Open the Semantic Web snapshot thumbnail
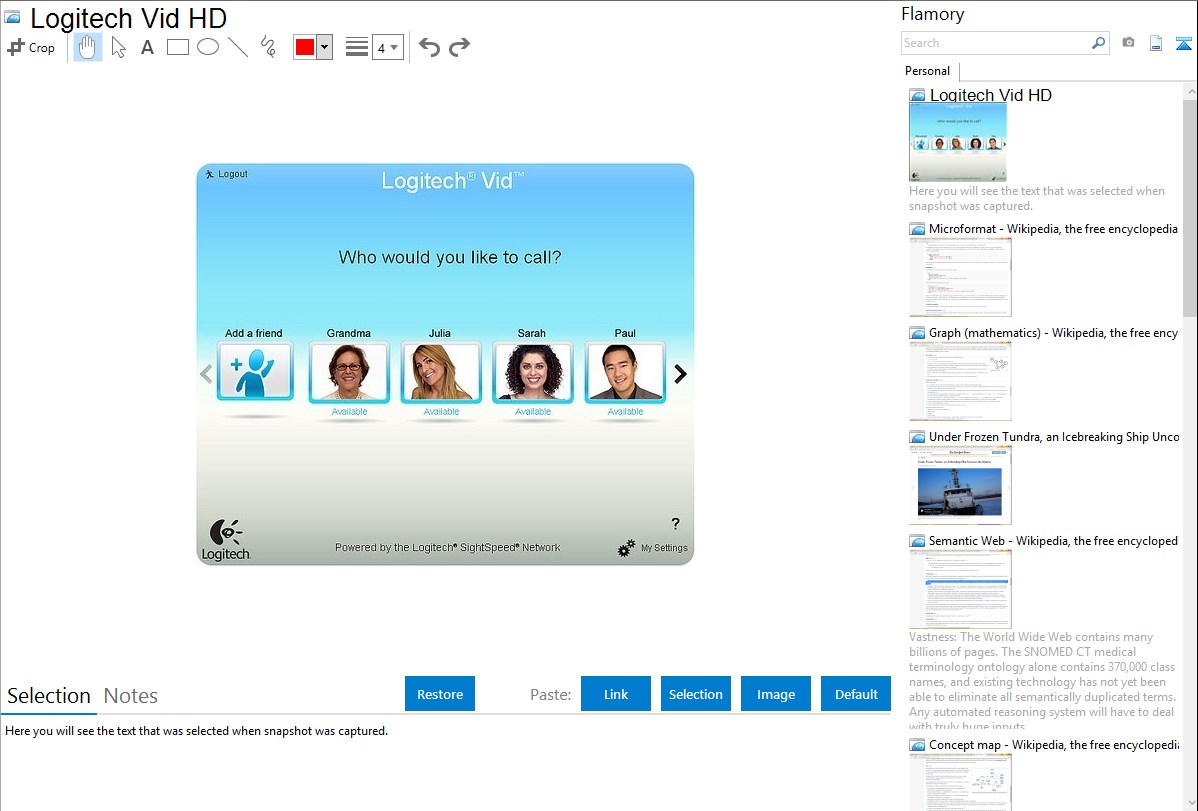The width and height of the screenshot is (1198, 811). 960,589
